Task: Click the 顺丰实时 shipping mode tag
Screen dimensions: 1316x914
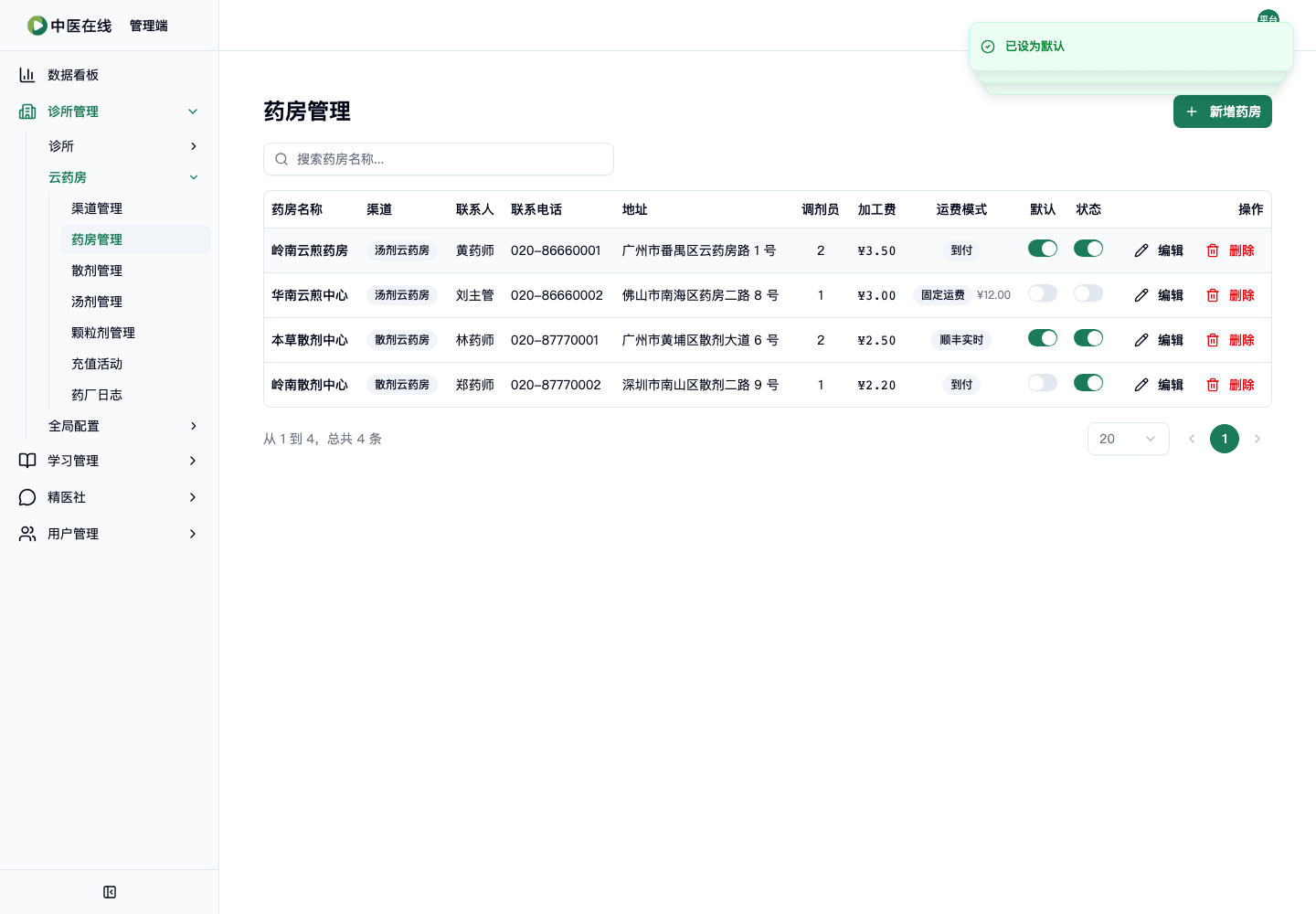Action: pyautogui.click(x=961, y=340)
